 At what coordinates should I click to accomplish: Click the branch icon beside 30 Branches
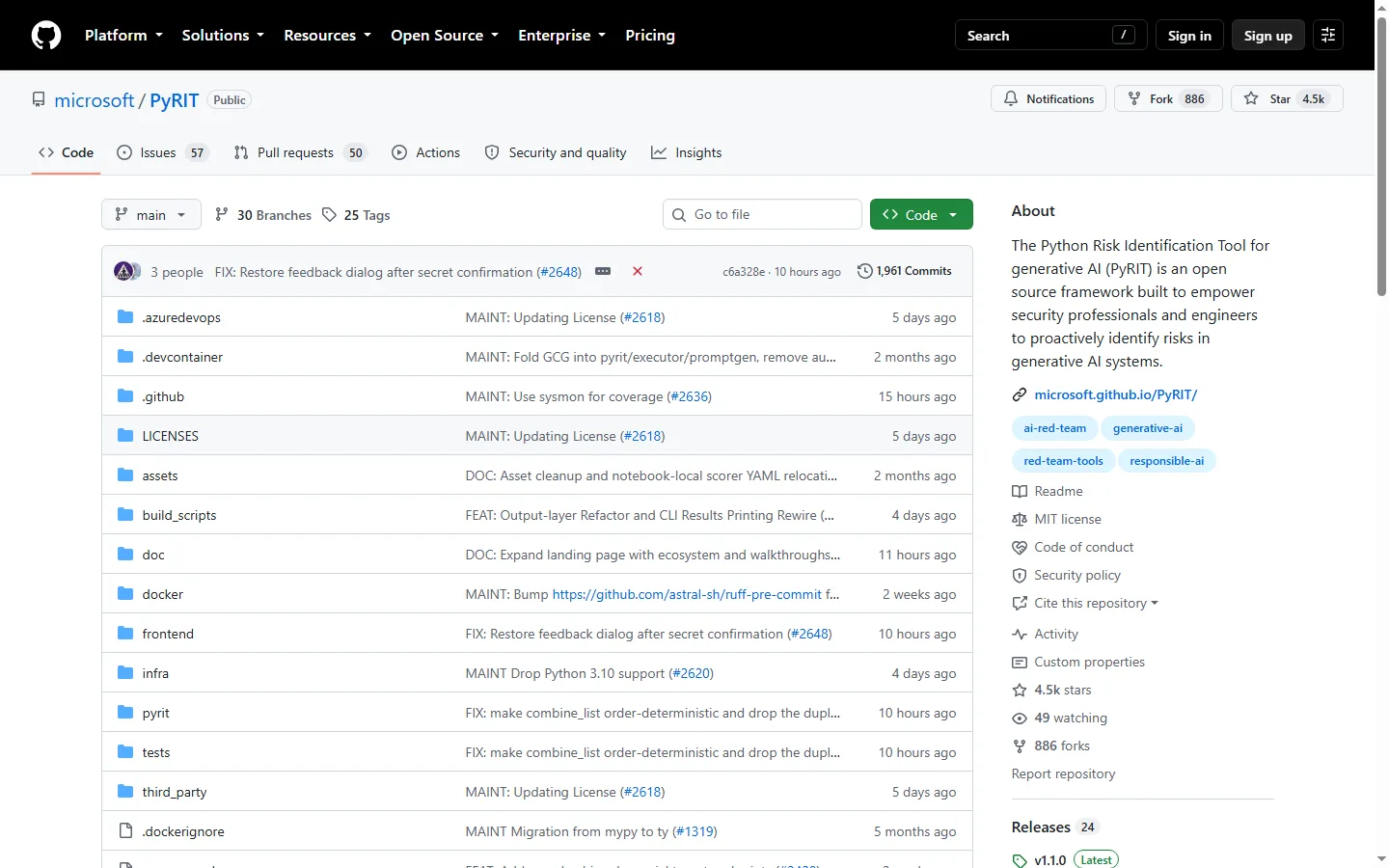click(x=222, y=215)
